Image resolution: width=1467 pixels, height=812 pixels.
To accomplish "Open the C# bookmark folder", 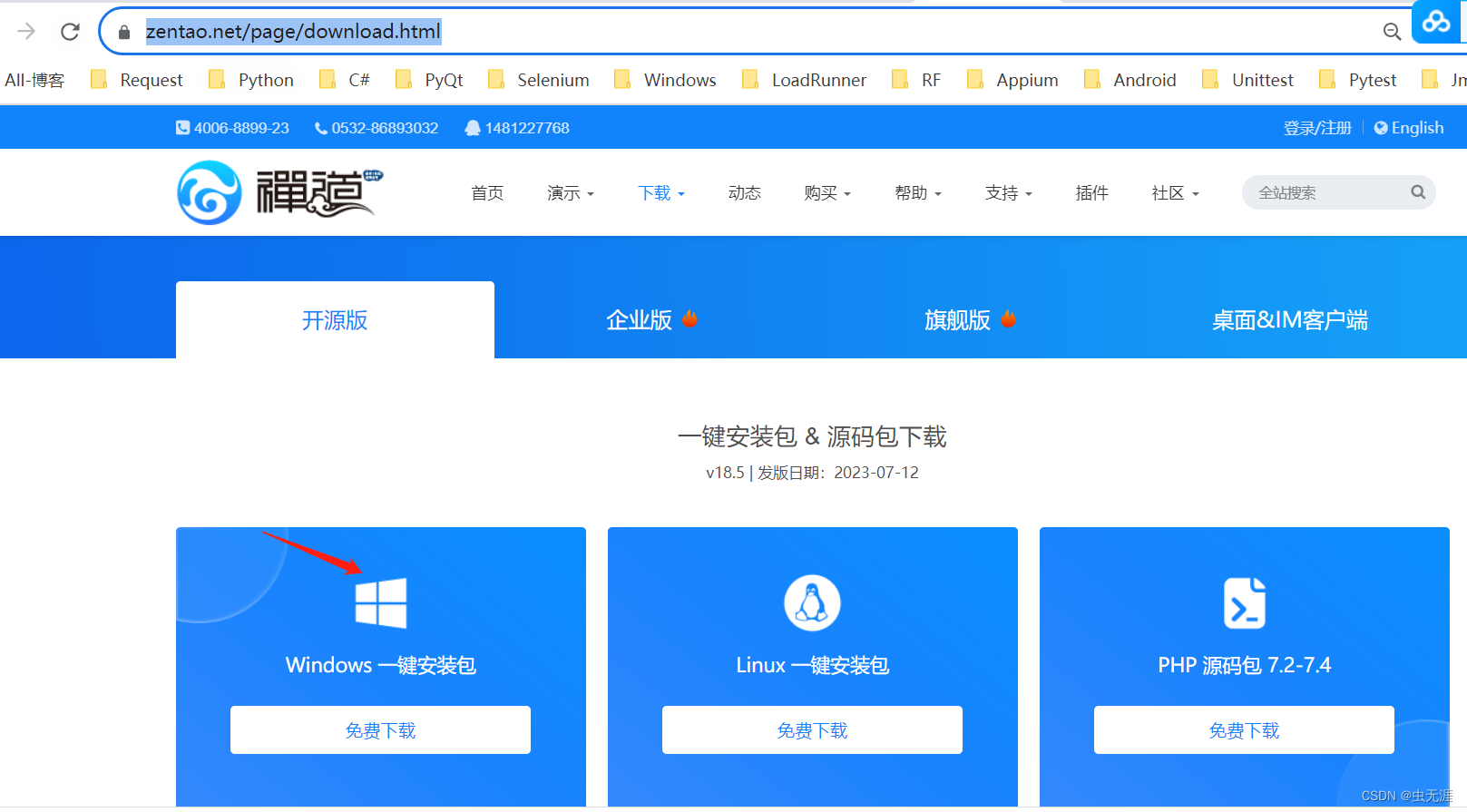I will pyautogui.click(x=345, y=80).
